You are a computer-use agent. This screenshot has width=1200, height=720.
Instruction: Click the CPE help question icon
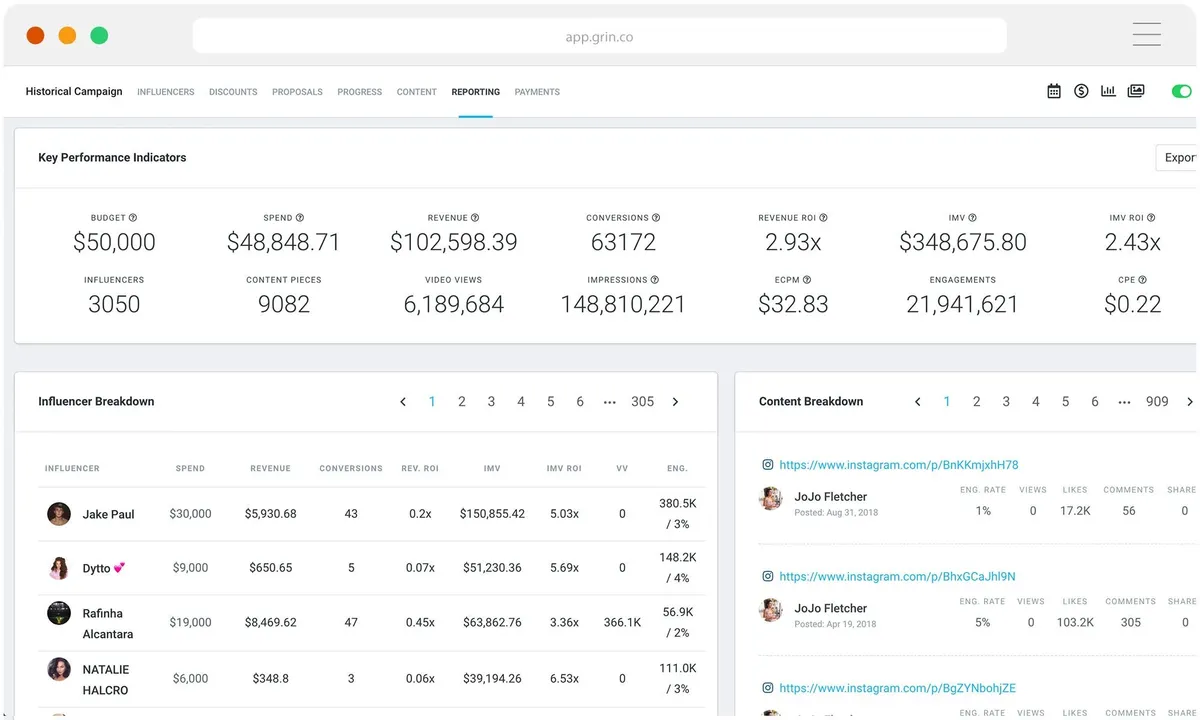click(1142, 280)
